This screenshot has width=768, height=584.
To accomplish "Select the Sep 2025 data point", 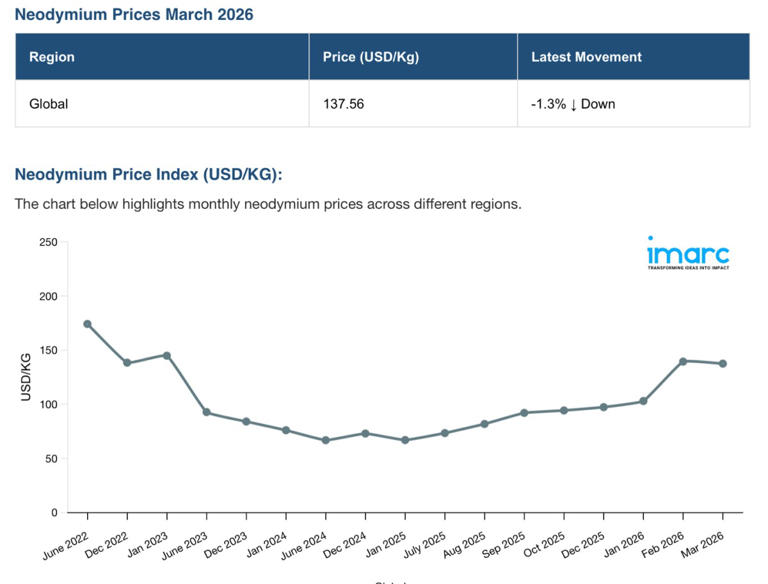I will point(524,412).
